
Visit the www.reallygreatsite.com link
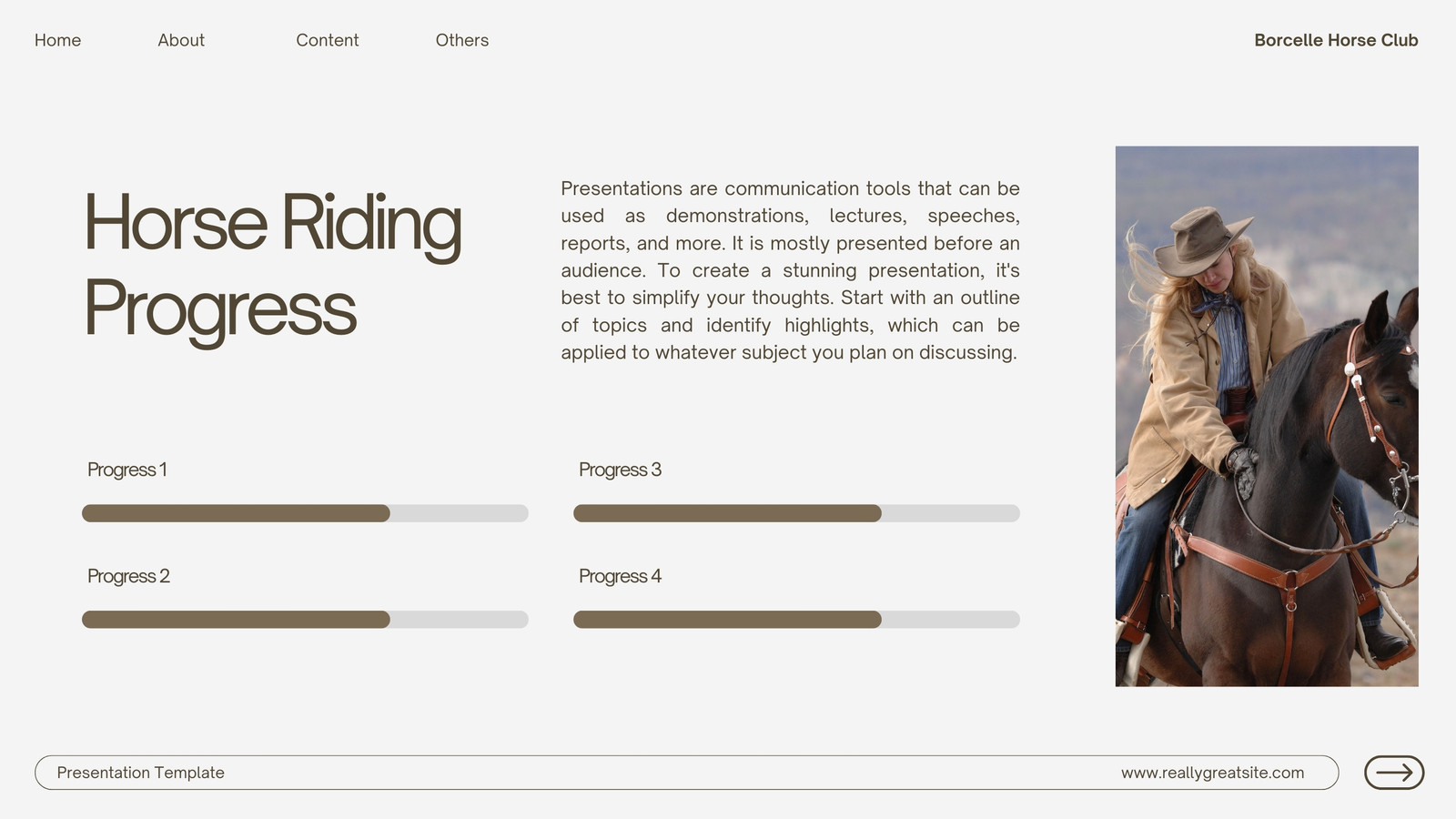(1212, 773)
